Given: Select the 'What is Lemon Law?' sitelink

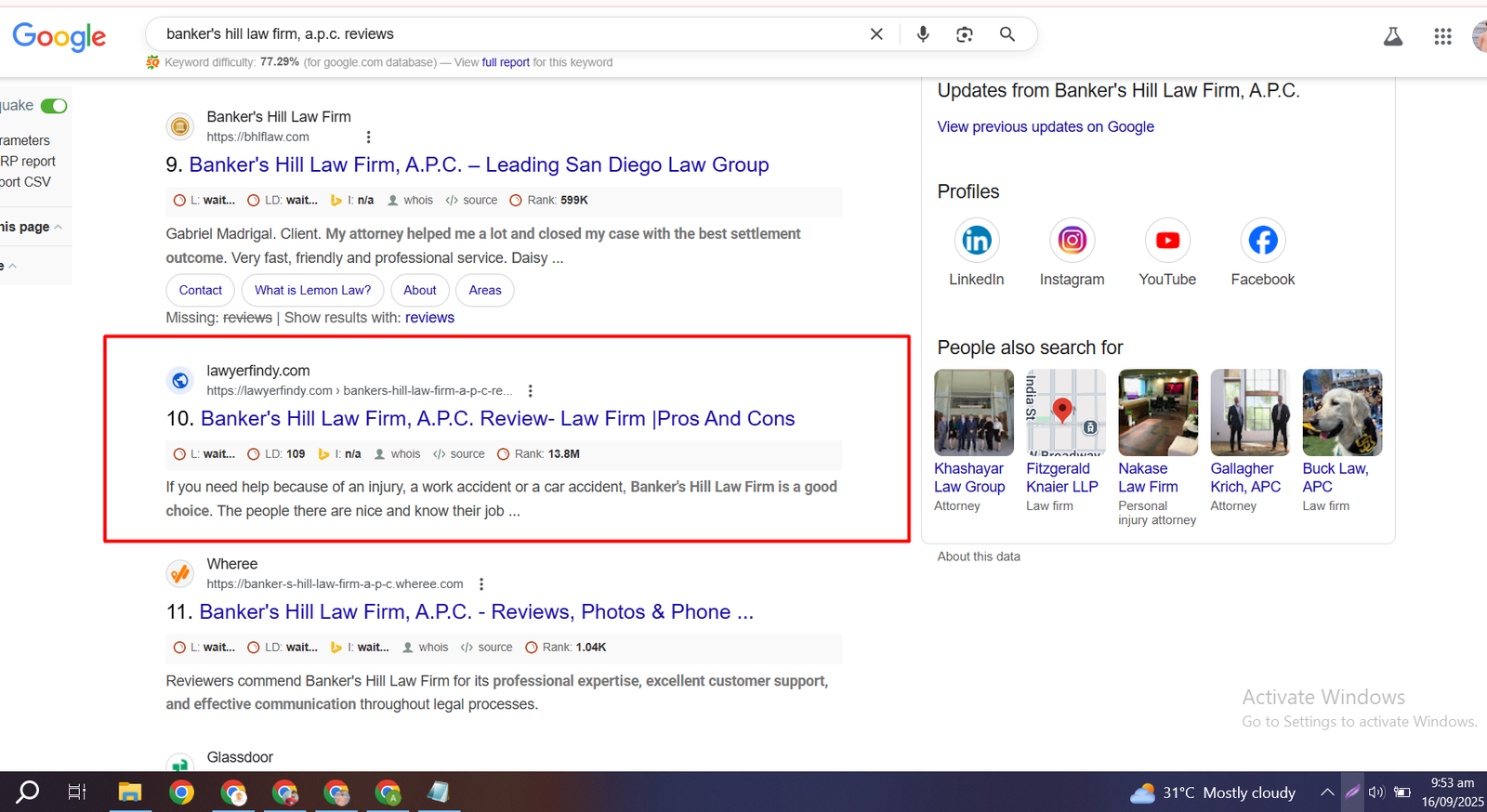Looking at the screenshot, I should point(312,290).
